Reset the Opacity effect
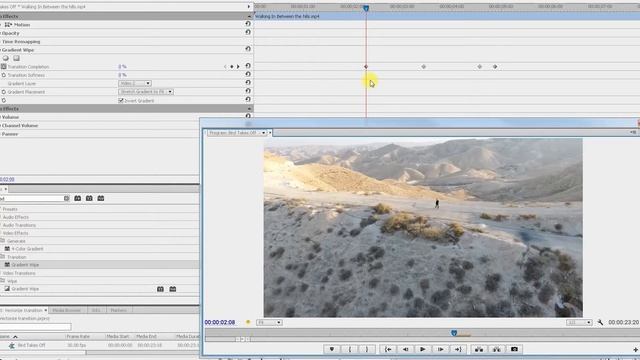This screenshot has width=640, height=360. click(x=248, y=32)
